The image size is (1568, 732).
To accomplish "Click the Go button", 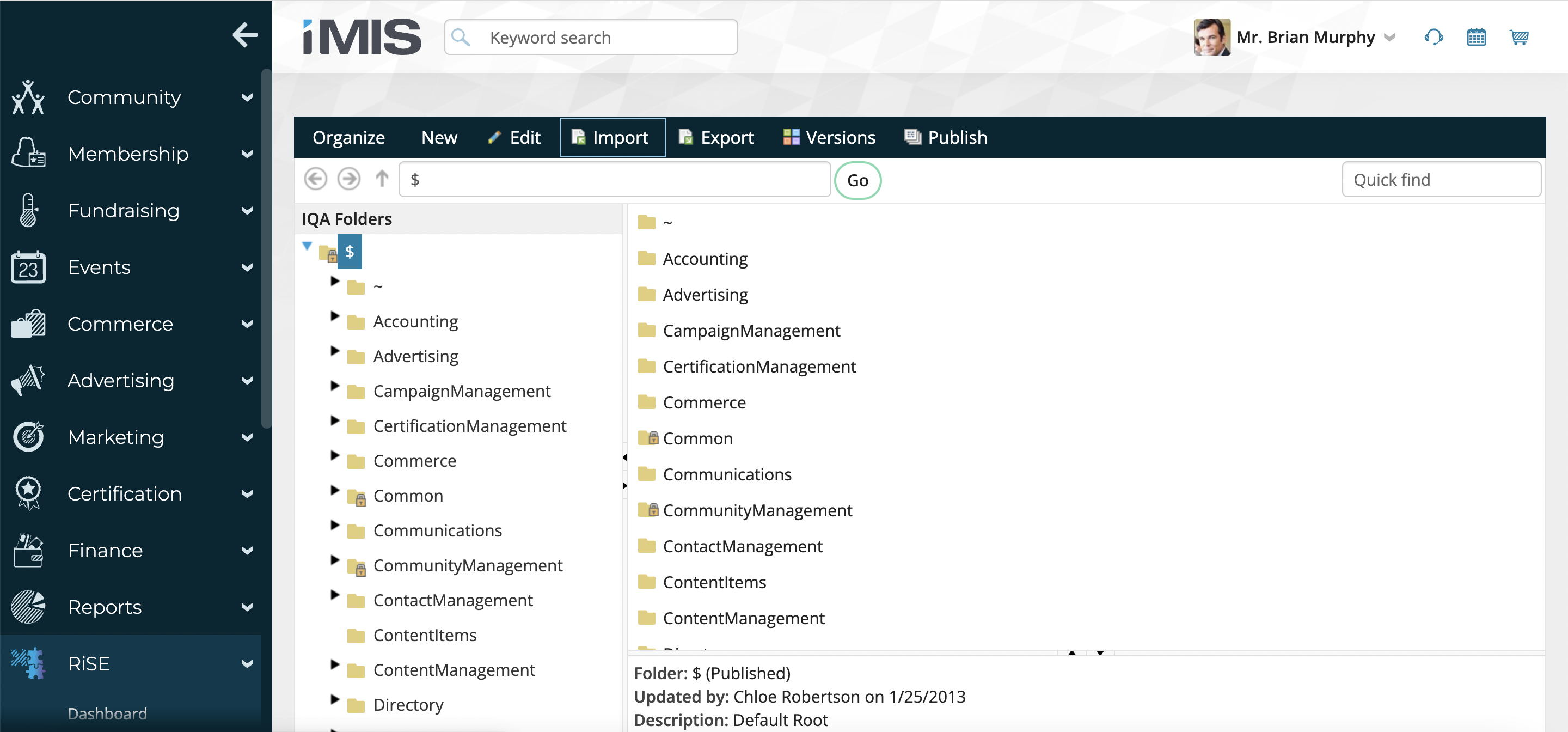I will (x=857, y=180).
